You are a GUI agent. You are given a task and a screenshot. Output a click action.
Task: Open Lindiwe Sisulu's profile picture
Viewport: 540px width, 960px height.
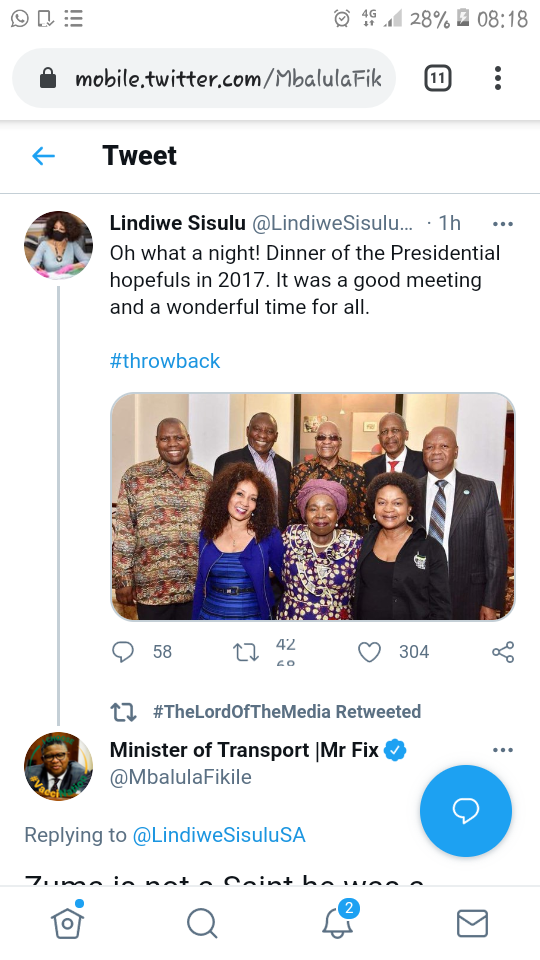pyautogui.click(x=58, y=246)
